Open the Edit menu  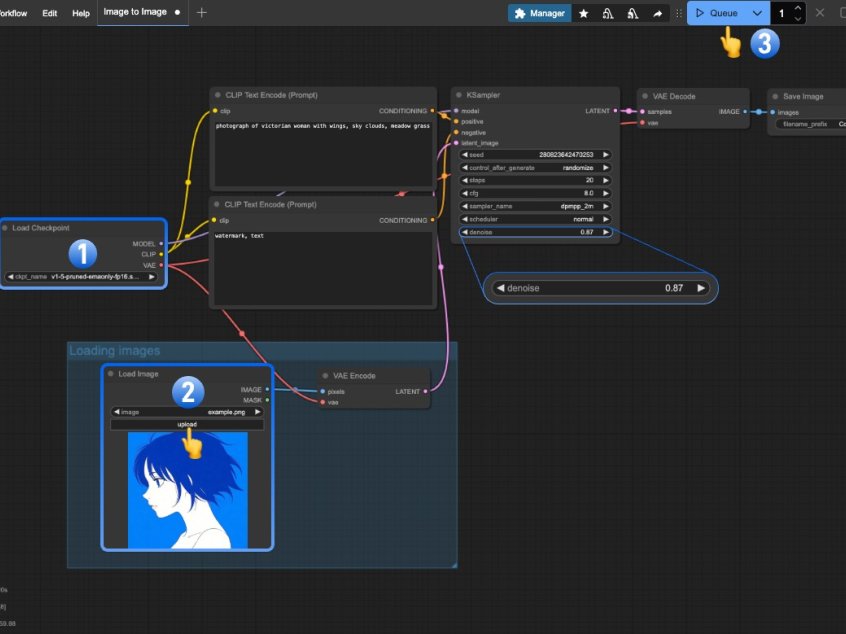point(50,13)
